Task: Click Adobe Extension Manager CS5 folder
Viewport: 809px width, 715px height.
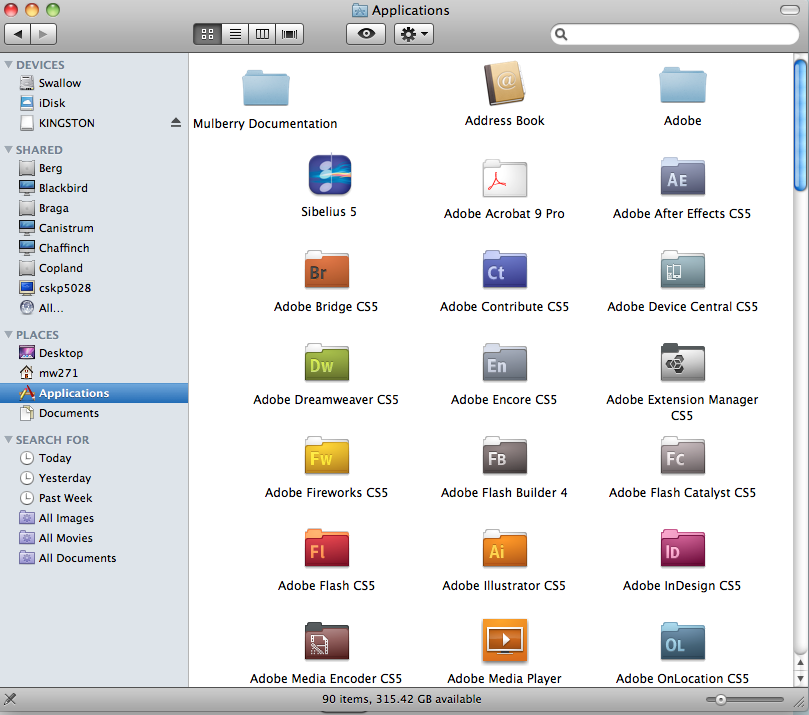Action: point(683,362)
